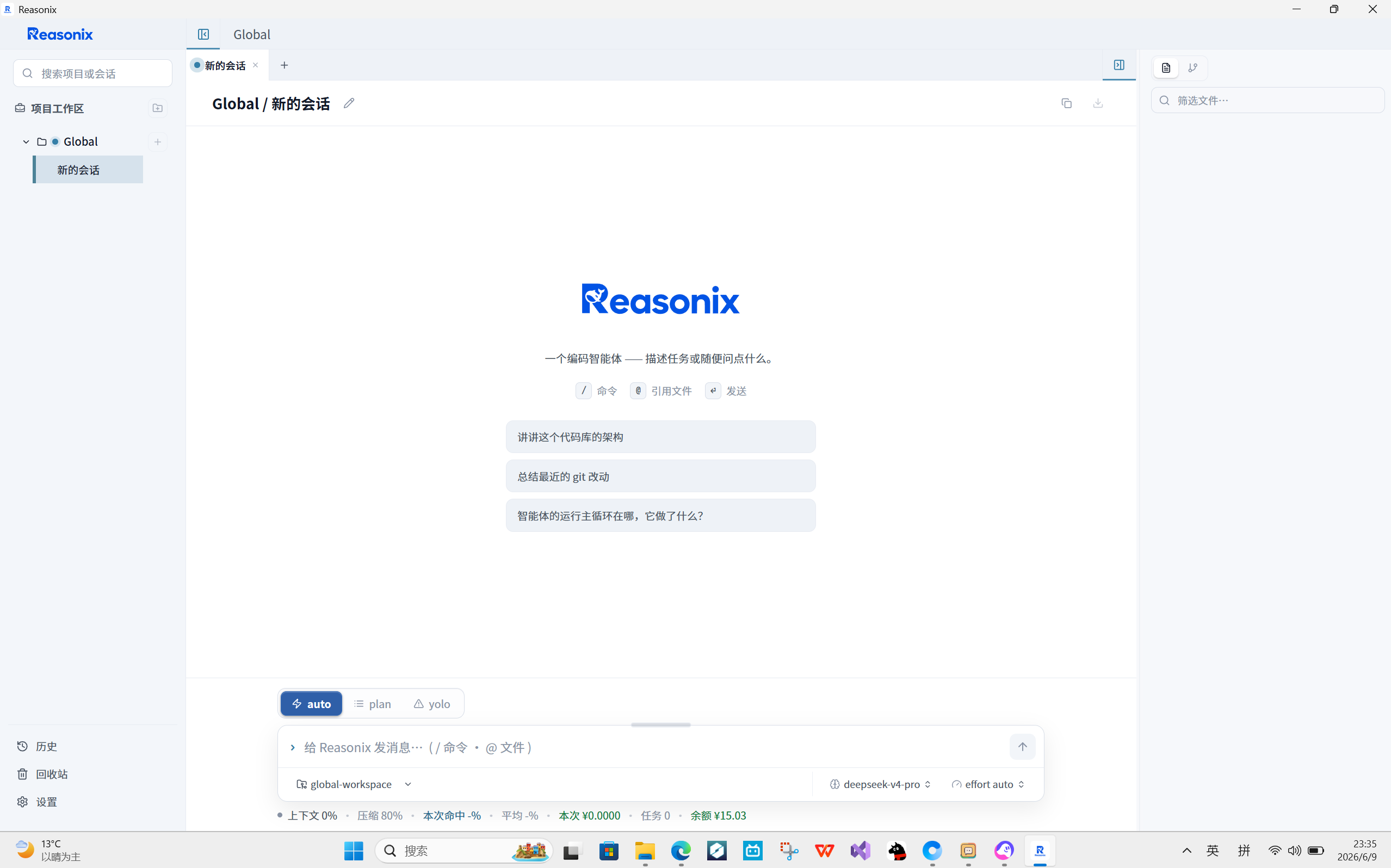Click suggestion 讲讲这个代码库的架构
Screen dimensions: 1391x868
(x=660, y=437)
